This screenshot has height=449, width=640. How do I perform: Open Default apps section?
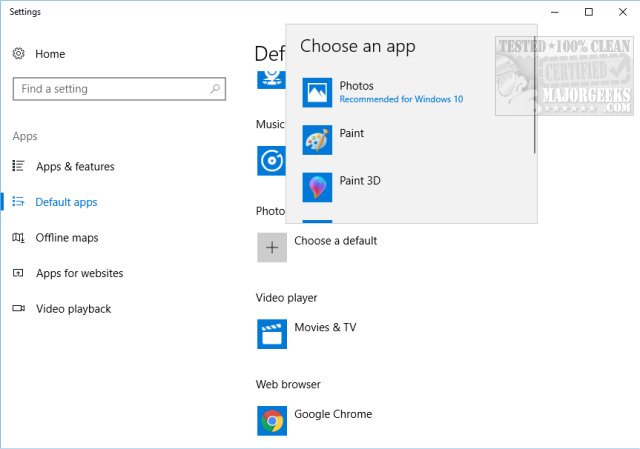point(66,202)
